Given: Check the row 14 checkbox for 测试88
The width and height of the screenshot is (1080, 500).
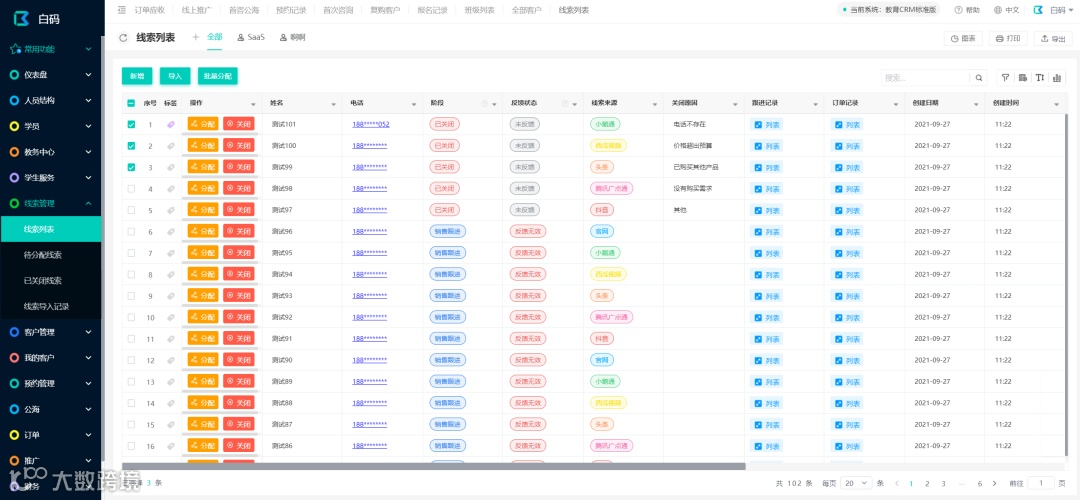Looking at the screenshot, I should (x=132, y=403).
